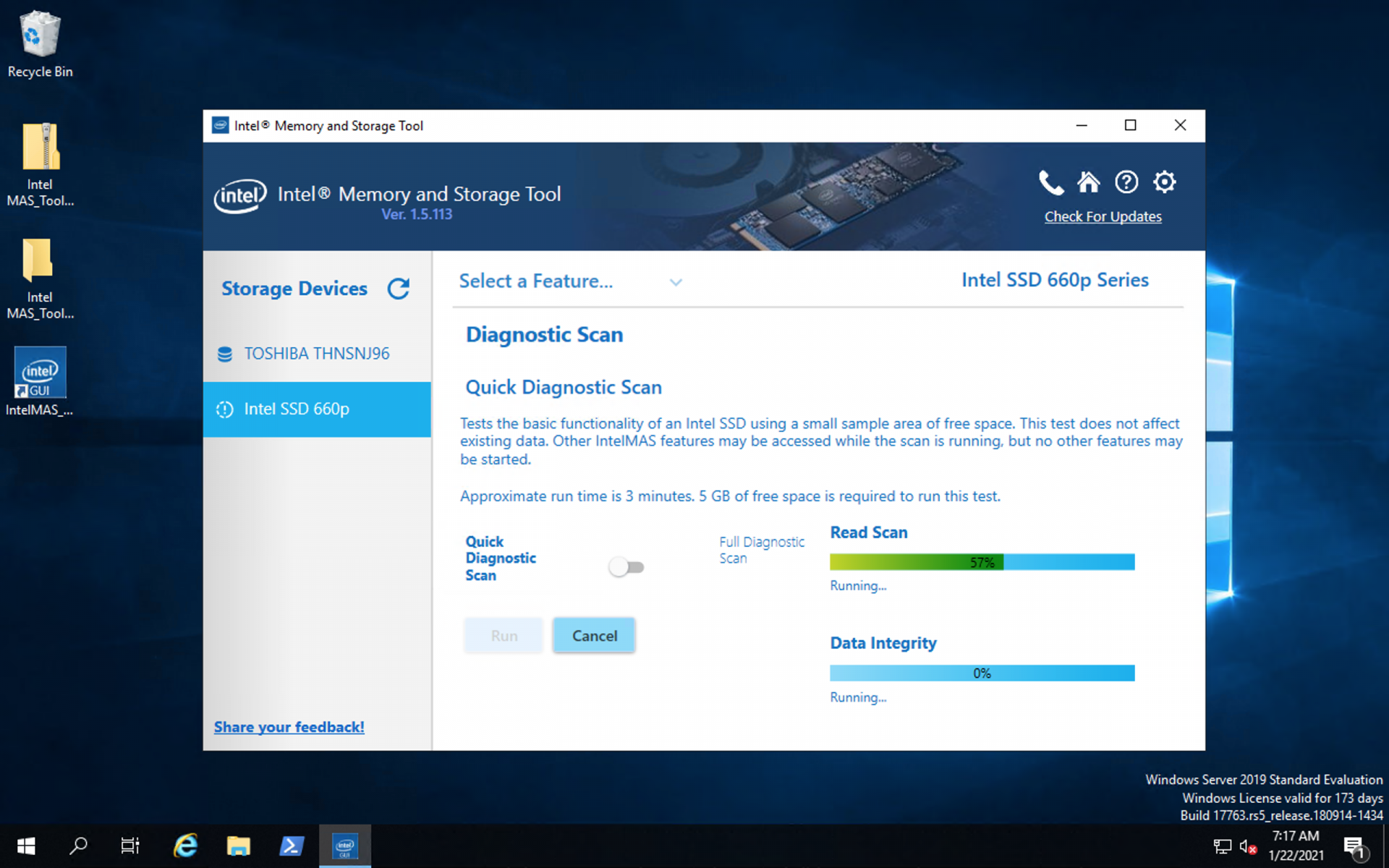Click the taskbar clock and date

point(1295,846)
